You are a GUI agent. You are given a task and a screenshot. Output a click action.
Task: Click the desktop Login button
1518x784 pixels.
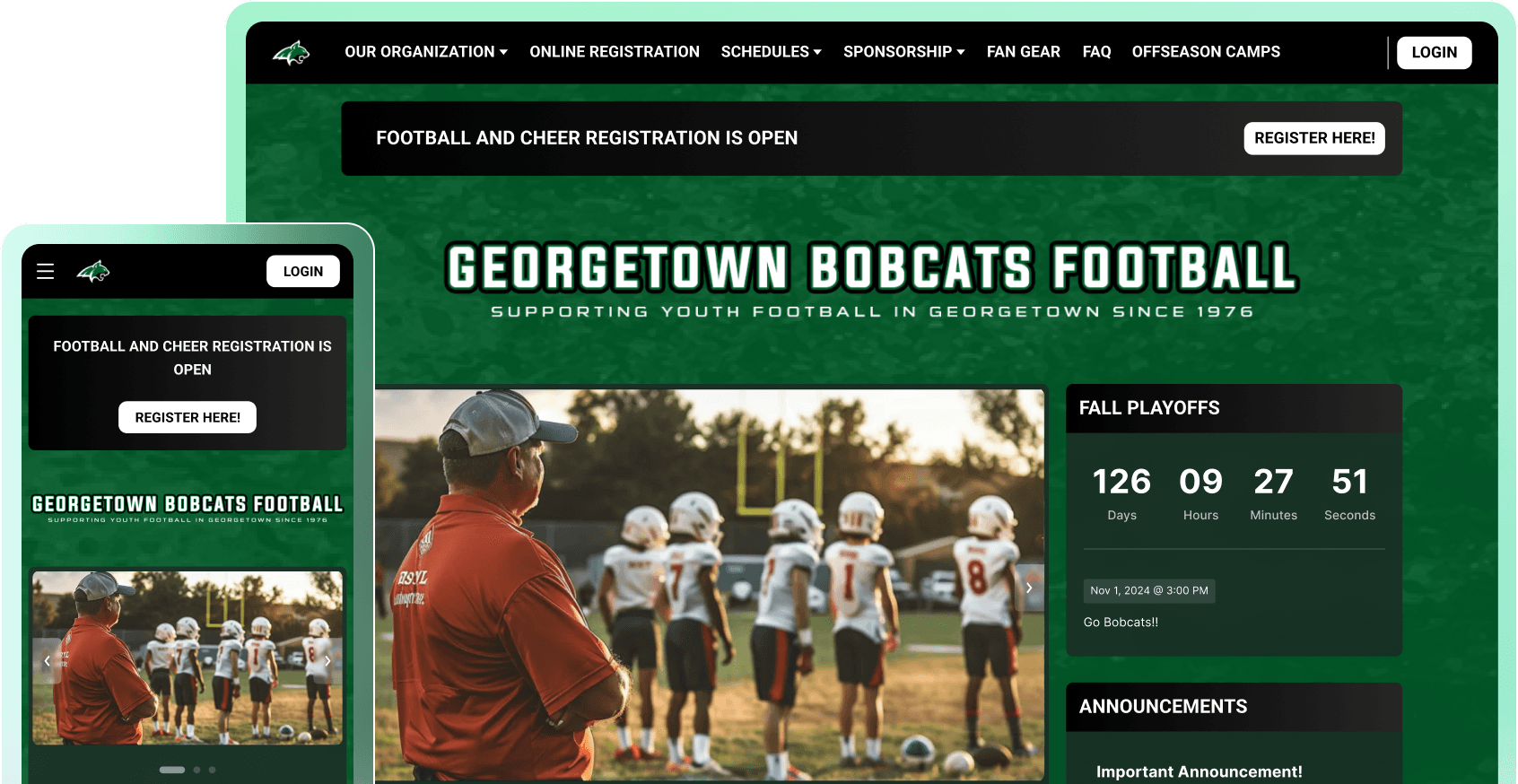tap(1434, 53)
